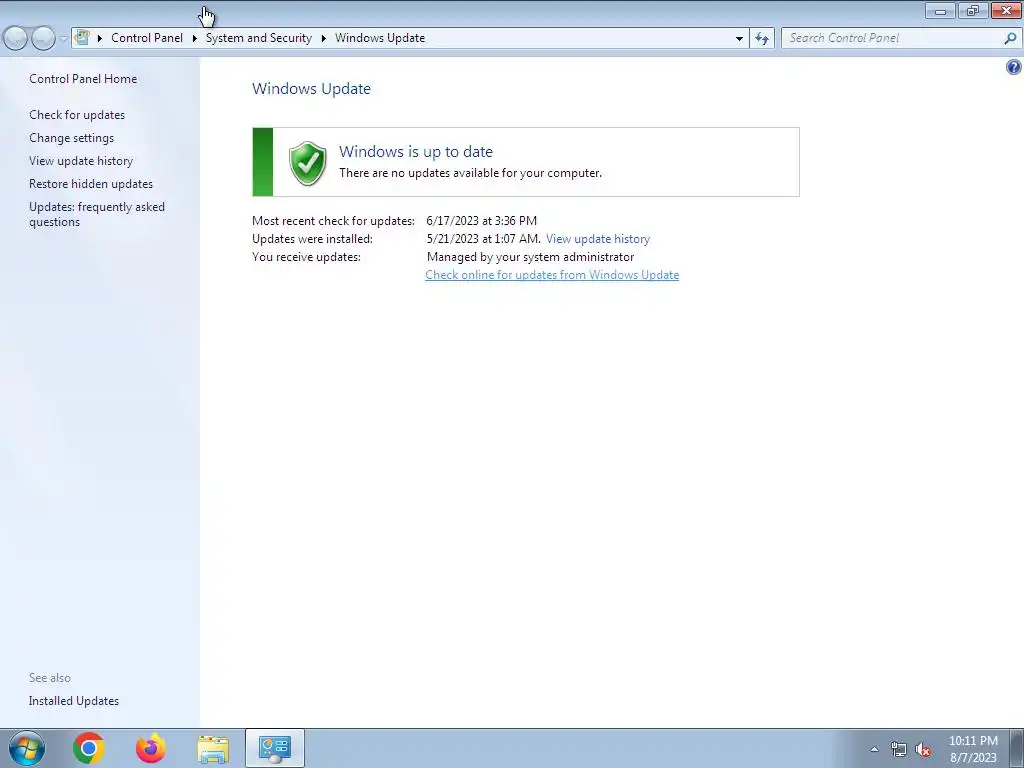
Task: Click the Forward navigation arrow button
Action: 44,39
